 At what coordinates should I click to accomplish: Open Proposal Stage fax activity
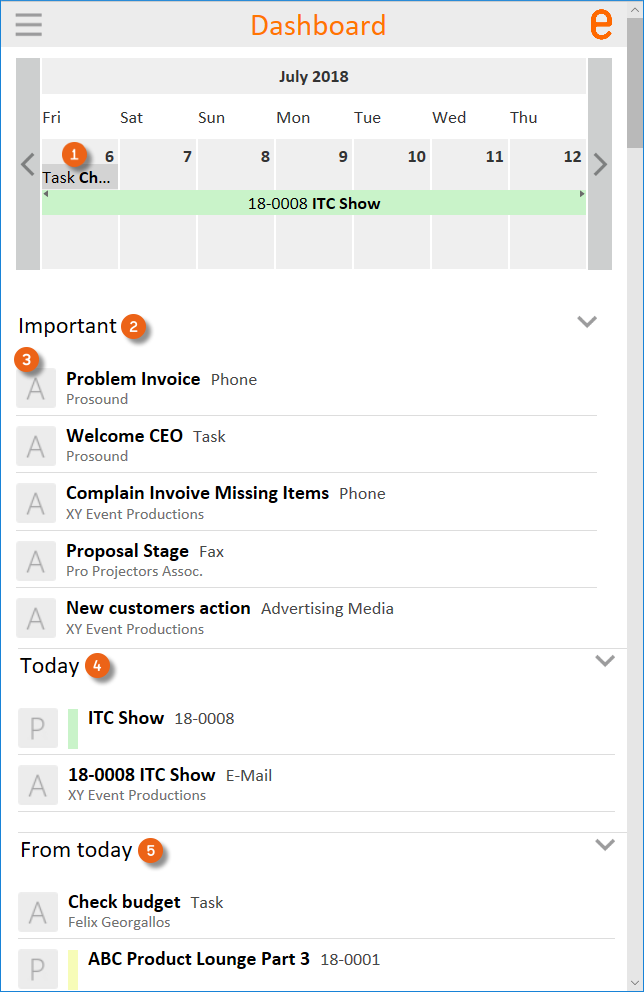point(127,551)
